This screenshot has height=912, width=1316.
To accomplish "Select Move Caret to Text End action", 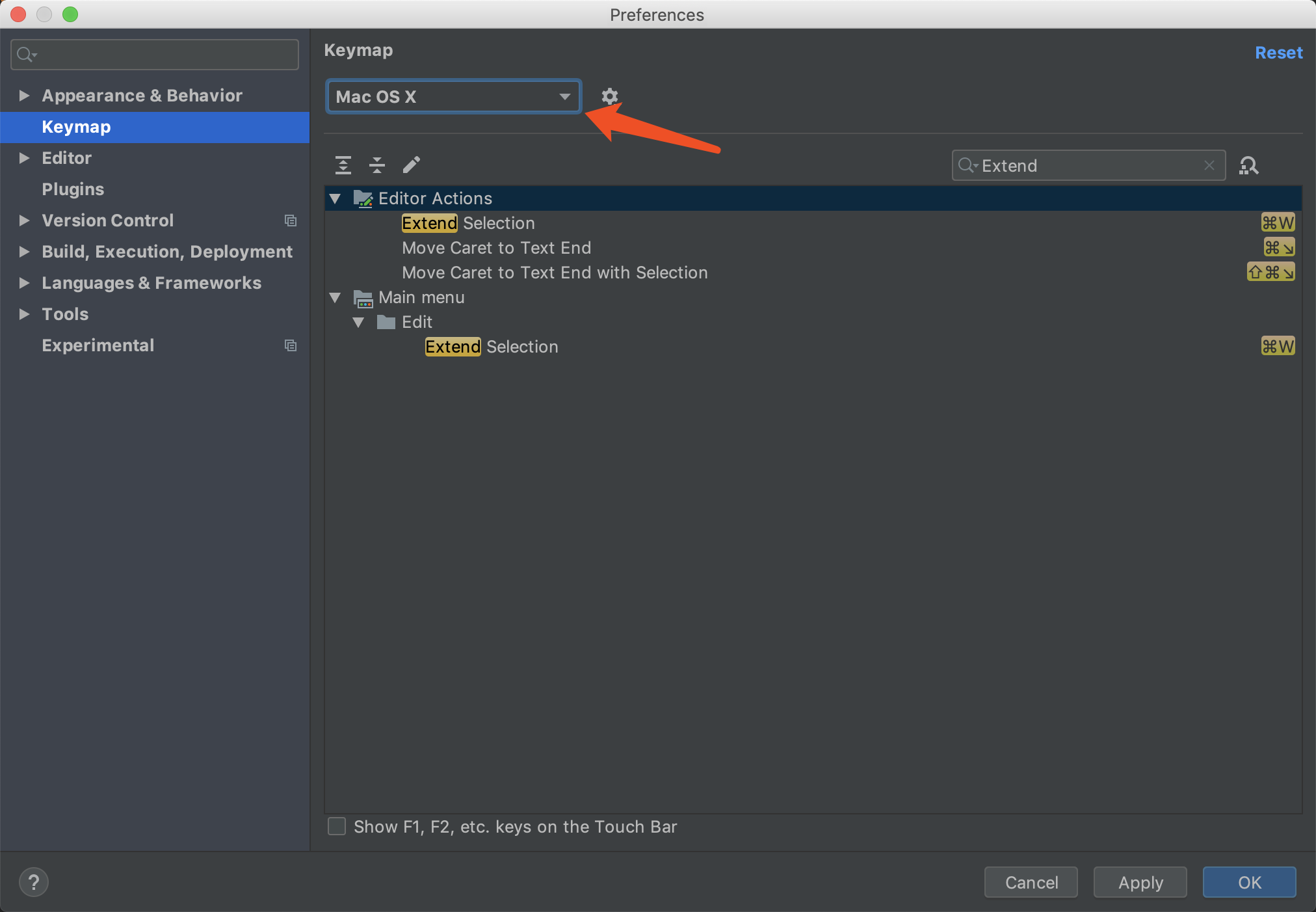I will coord(496,248).
